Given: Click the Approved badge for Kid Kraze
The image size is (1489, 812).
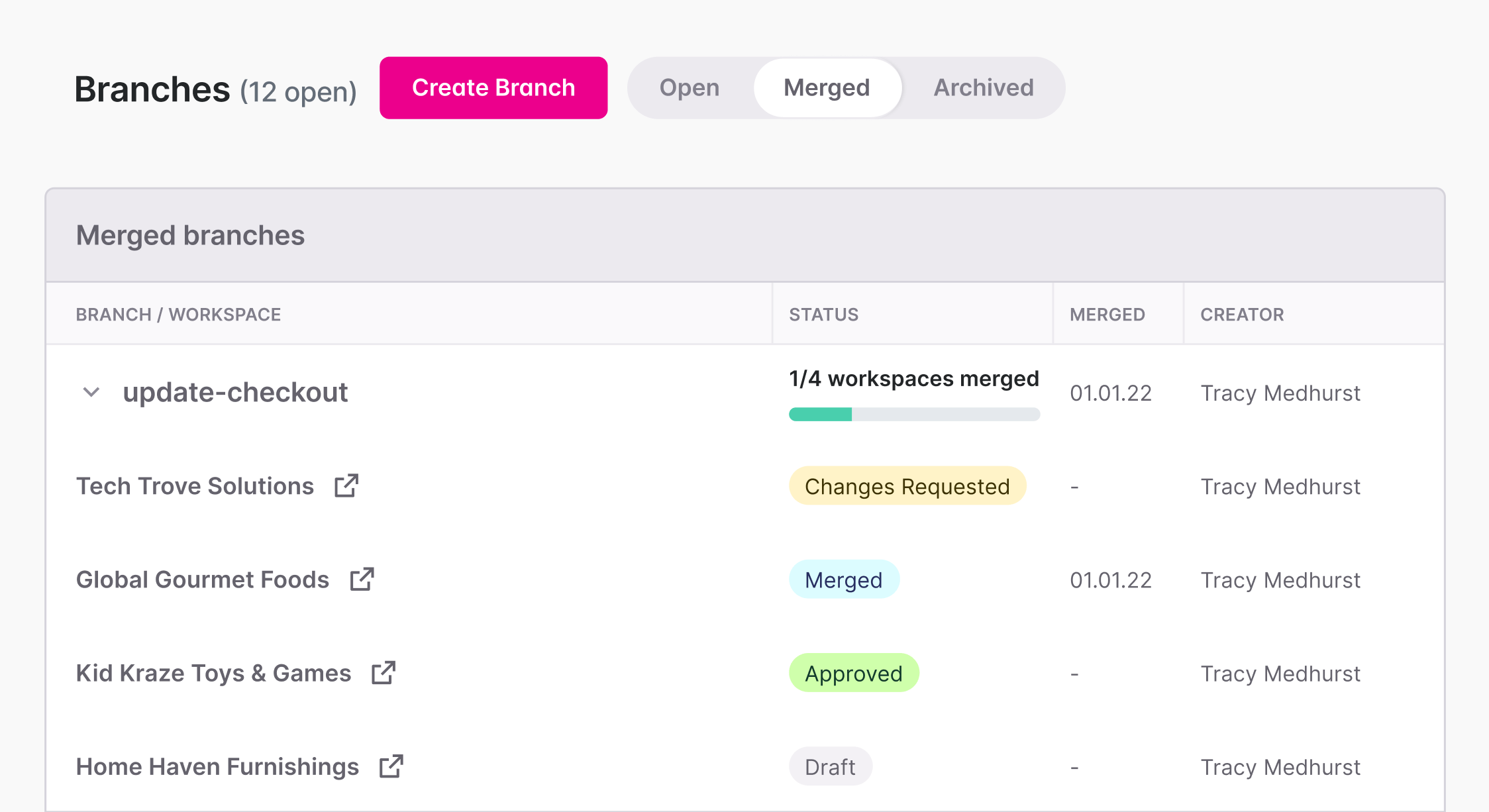Looking at the screenshot, I should point(853,673).
